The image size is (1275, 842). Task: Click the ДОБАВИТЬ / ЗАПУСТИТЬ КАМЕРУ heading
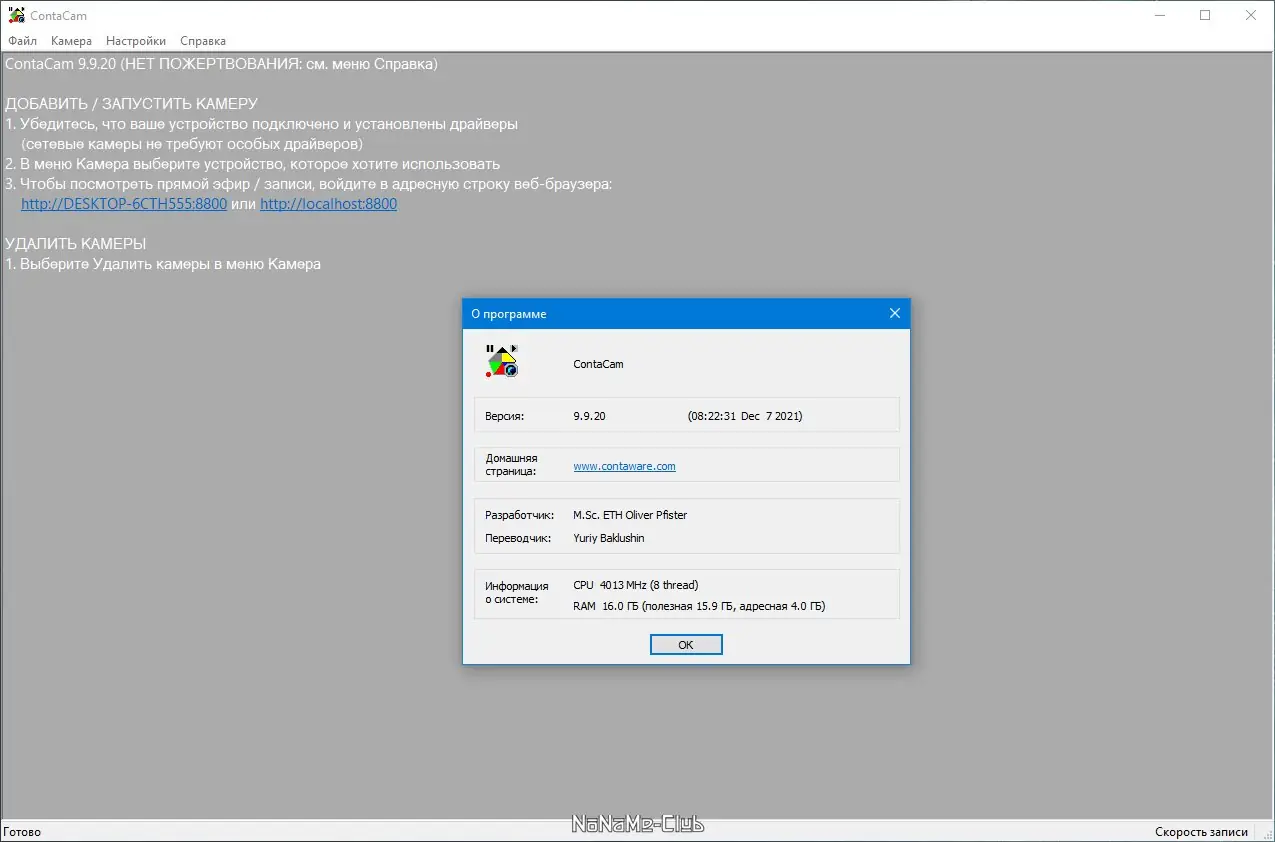(x=131, y=104)
